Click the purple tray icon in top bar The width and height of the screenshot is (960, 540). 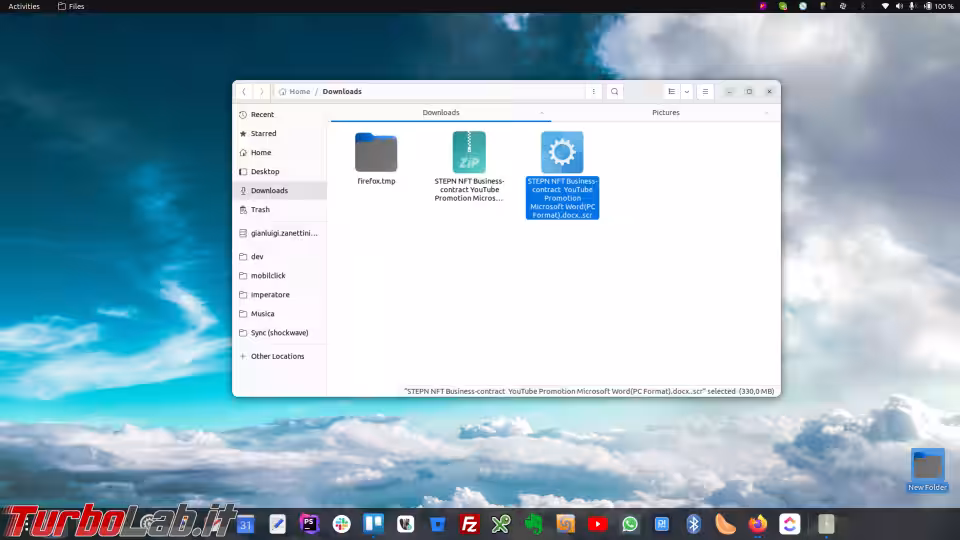[x=763, y=6]
